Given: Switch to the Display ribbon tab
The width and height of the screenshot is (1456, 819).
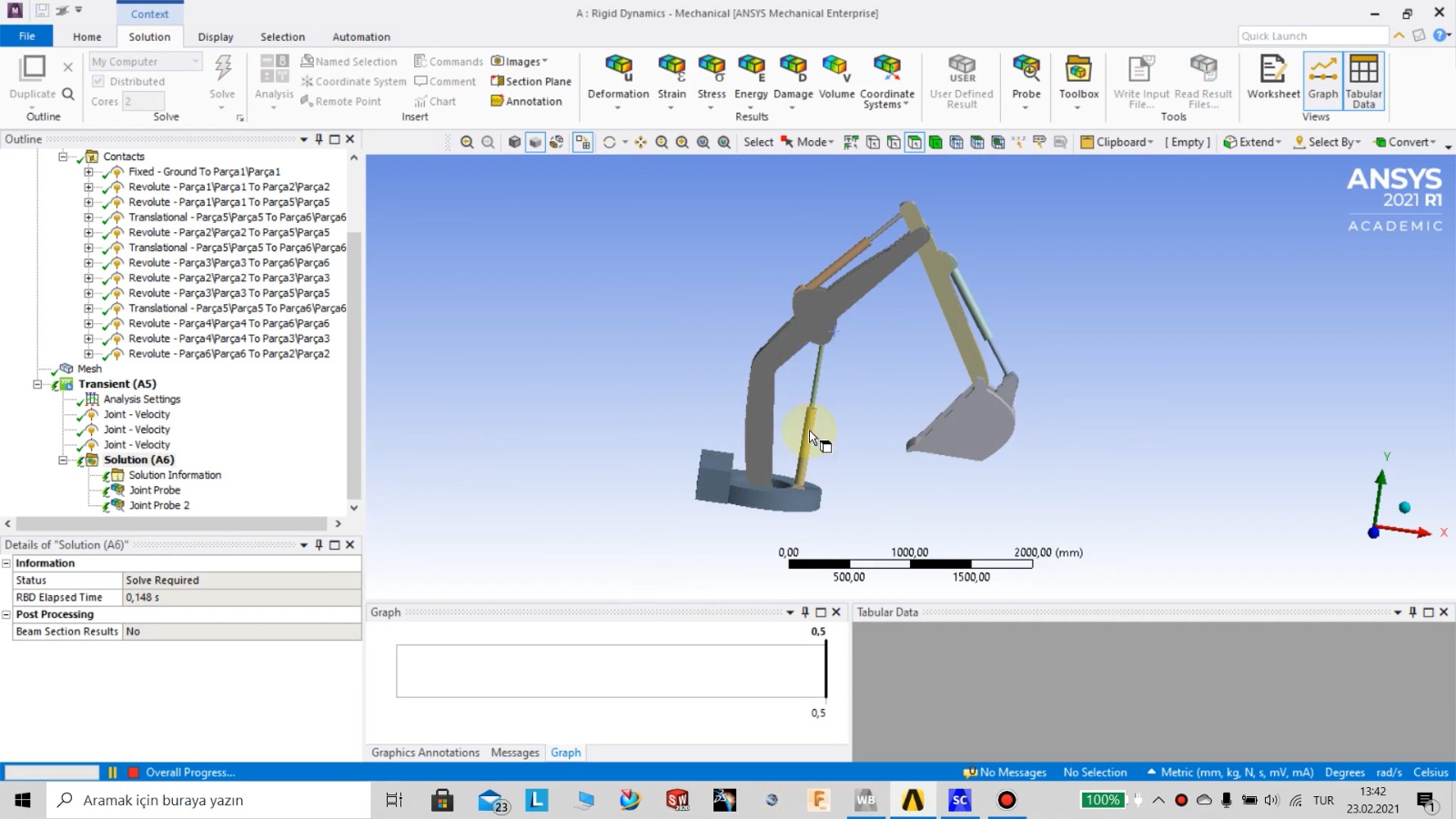Looking at the screenshot, I should (216, 36).
